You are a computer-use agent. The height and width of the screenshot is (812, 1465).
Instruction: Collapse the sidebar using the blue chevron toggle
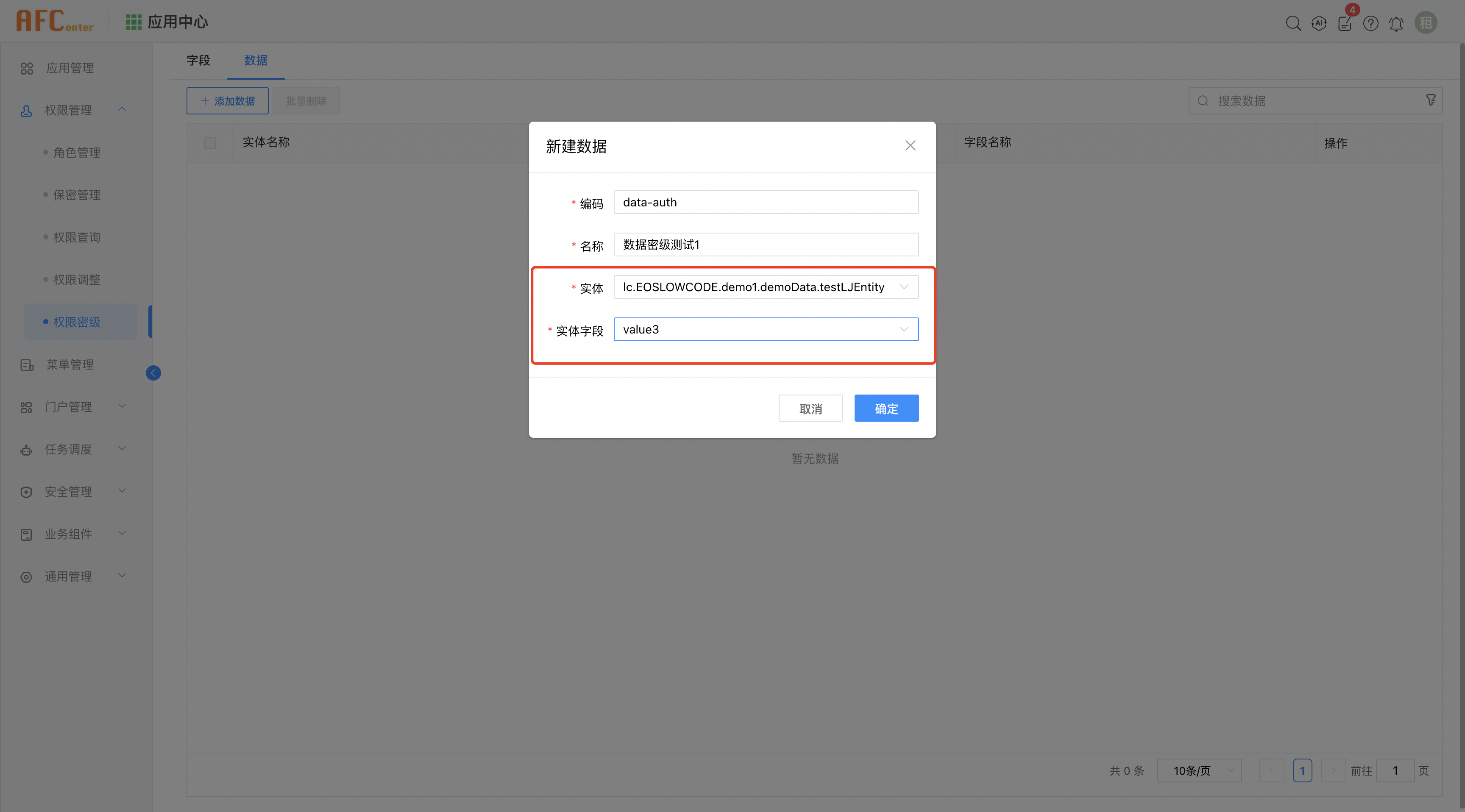click(153, 373)
